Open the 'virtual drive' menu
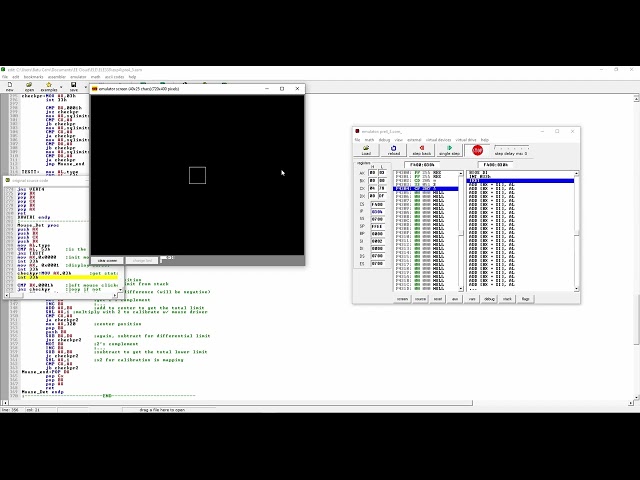This screenshot has height=480, width=640. pyautogui.click(x=466, y=140)
